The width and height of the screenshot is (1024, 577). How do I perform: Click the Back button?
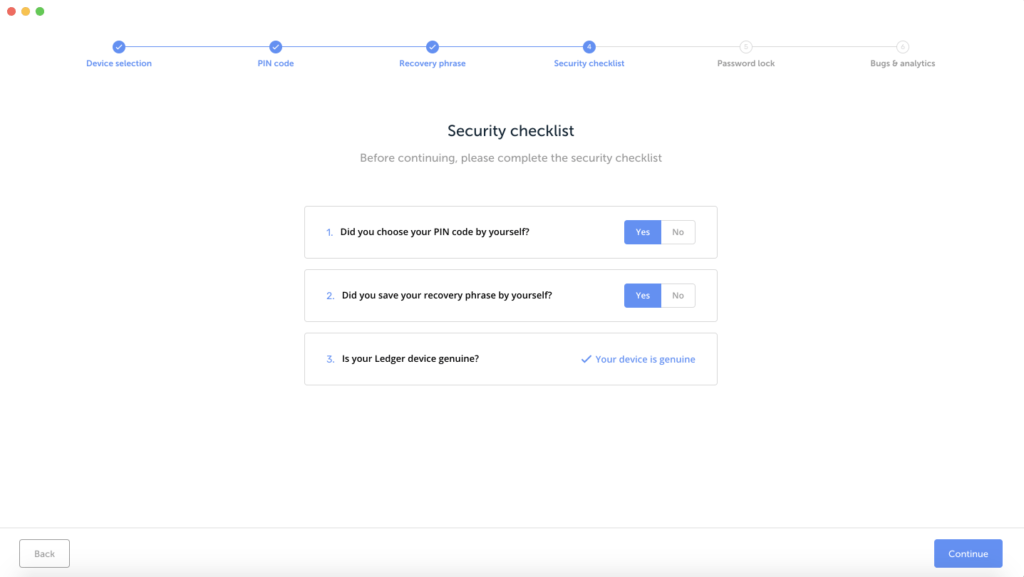tap(44, 554)
